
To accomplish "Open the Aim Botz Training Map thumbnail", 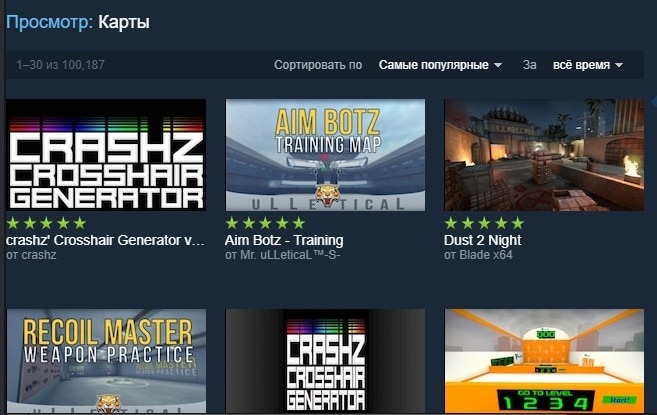I will (325, 155).
